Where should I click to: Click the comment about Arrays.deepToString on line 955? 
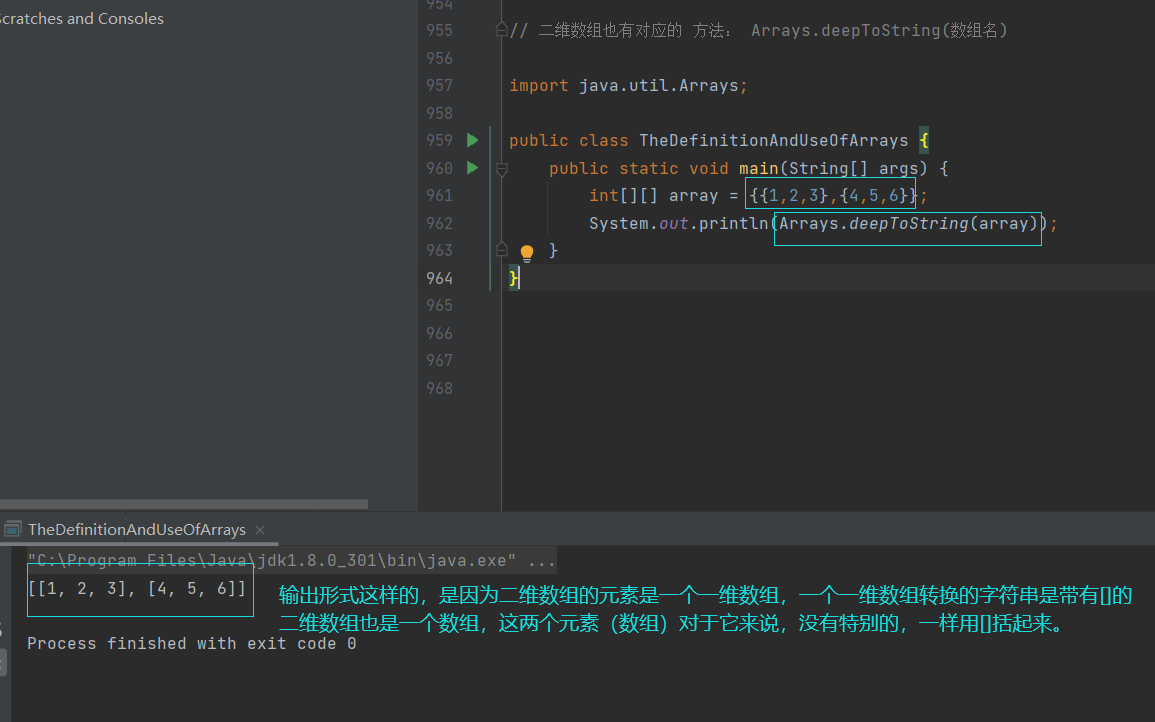[x=759, y=30]
